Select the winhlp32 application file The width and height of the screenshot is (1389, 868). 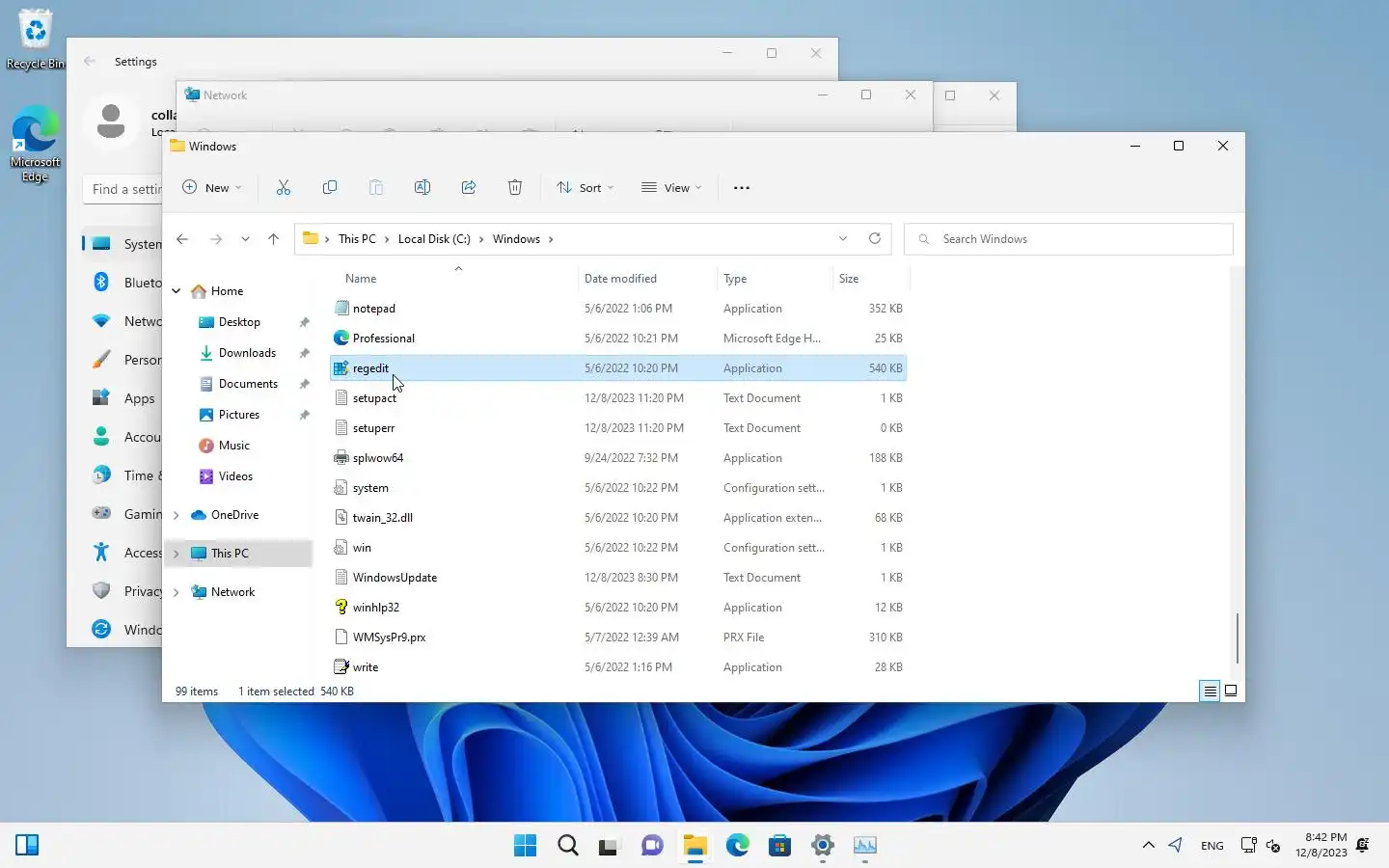(x=618, y=608)
